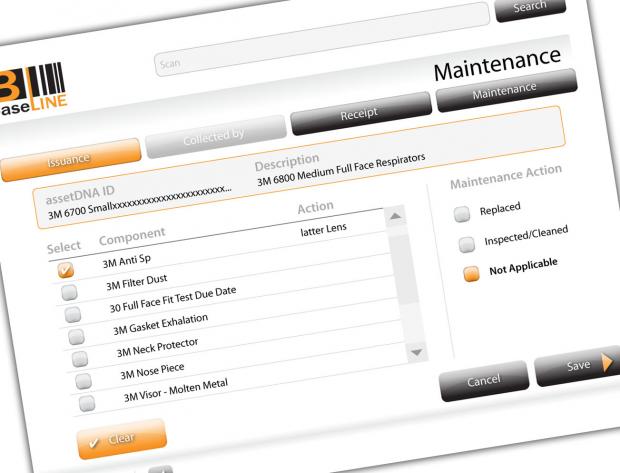Click the BaseLine barcode logo
This screenshot has width=620, height=473.
[x=32, y=91]
